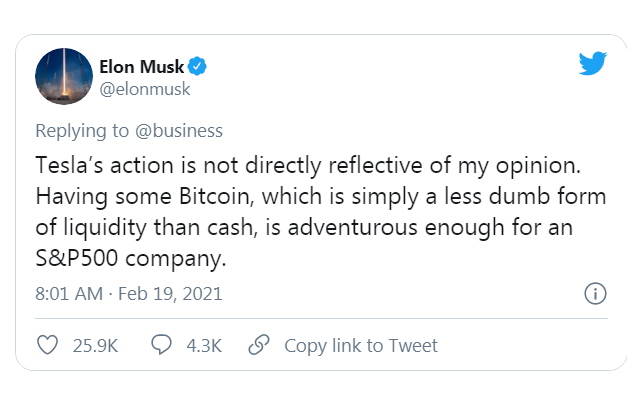
Task: Click the 8:01 AM timestamp
Action: coord(71,294)
